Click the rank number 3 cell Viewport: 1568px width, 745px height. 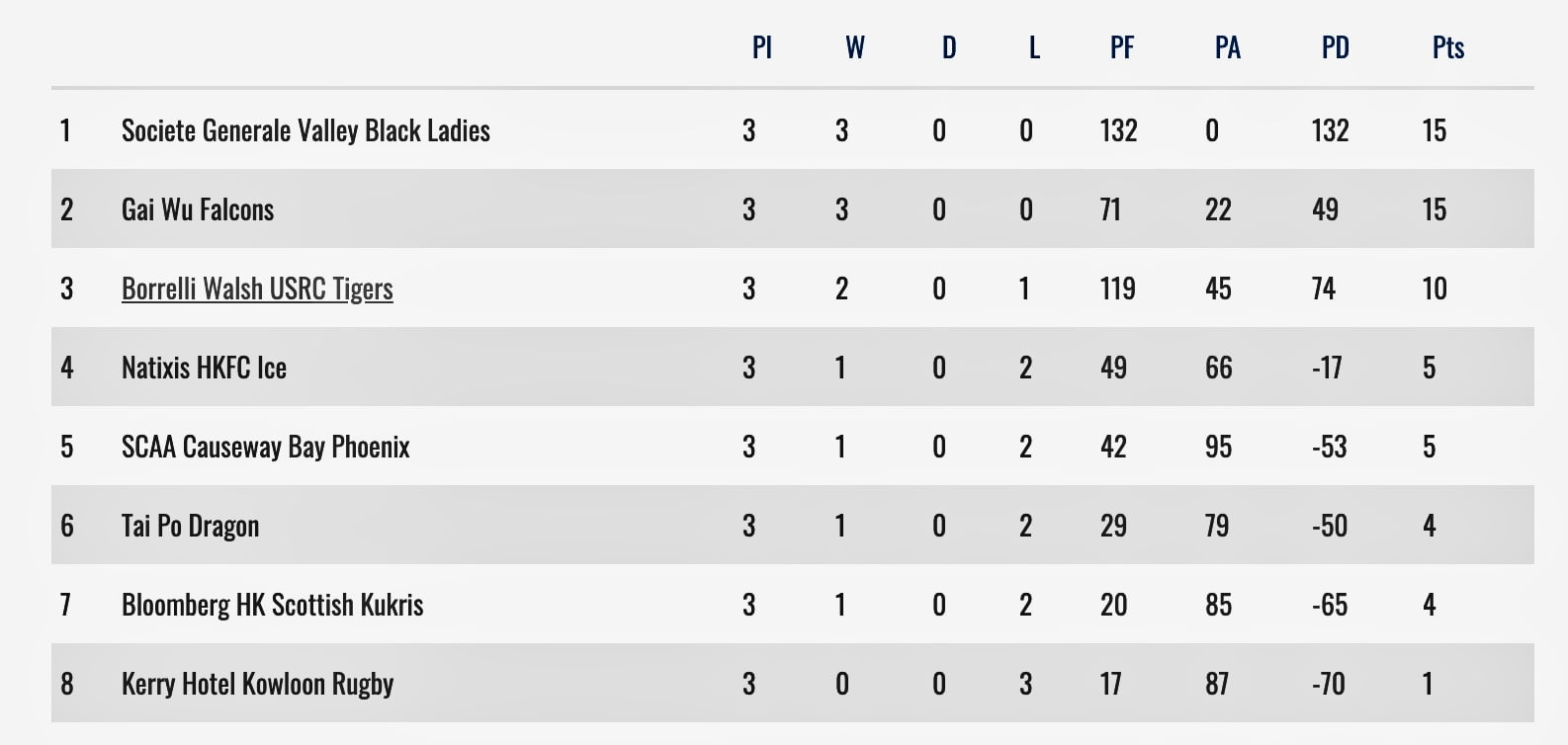tap(66, 289)
